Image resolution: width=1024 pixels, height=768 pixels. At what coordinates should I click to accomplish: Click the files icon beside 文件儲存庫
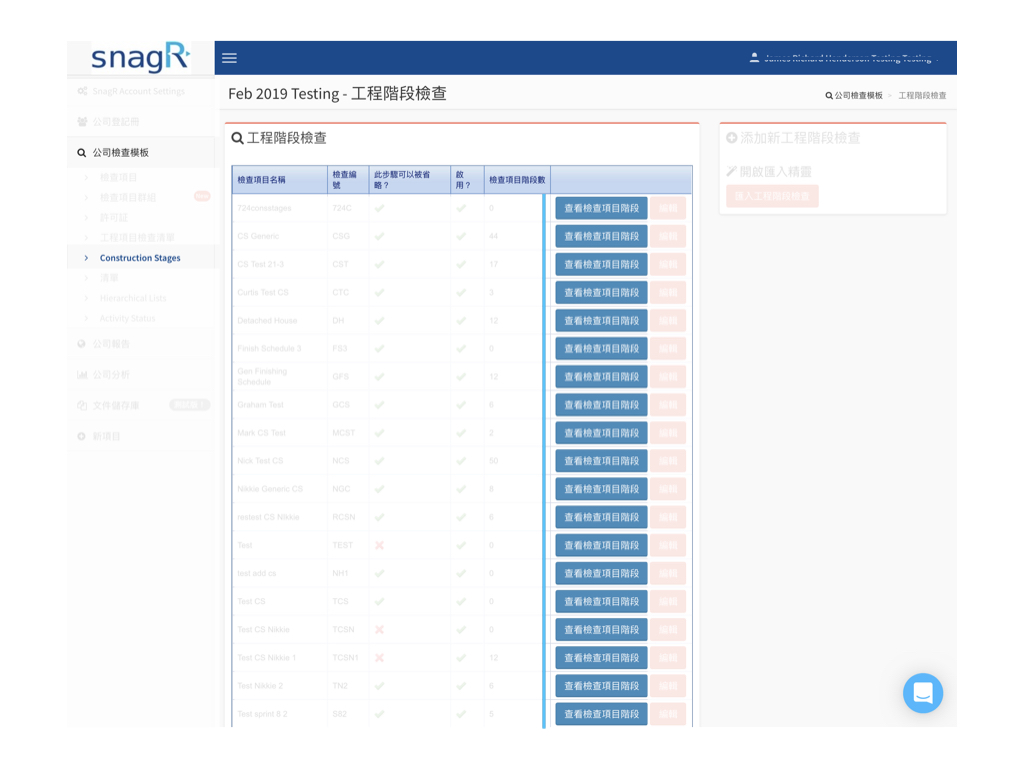click(x=82, y=406)
